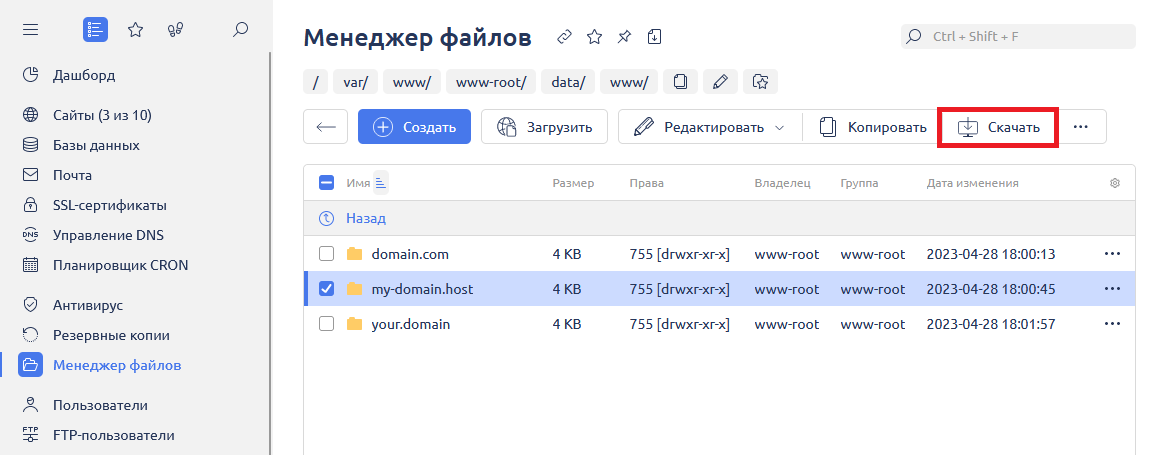Pin the File Manager page with the pin icon
The image size is (1152, 455).
click(624, 37)
